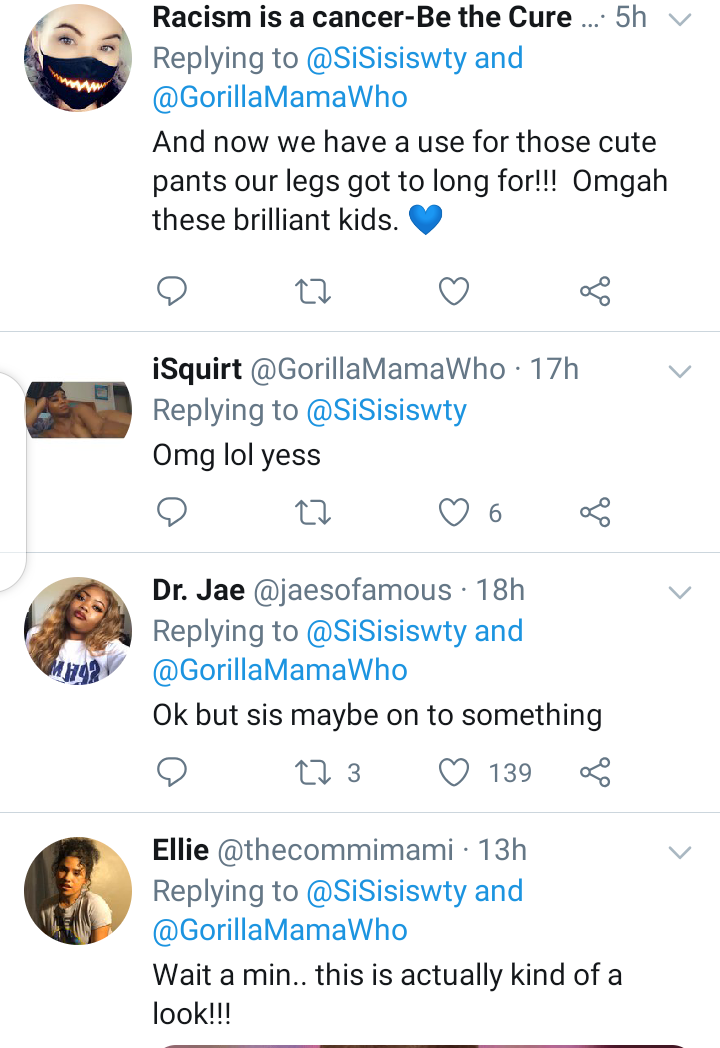720x1048 pixels.
Task: Retweet the 'cute pants' tweet
Action: click(314, 291)
